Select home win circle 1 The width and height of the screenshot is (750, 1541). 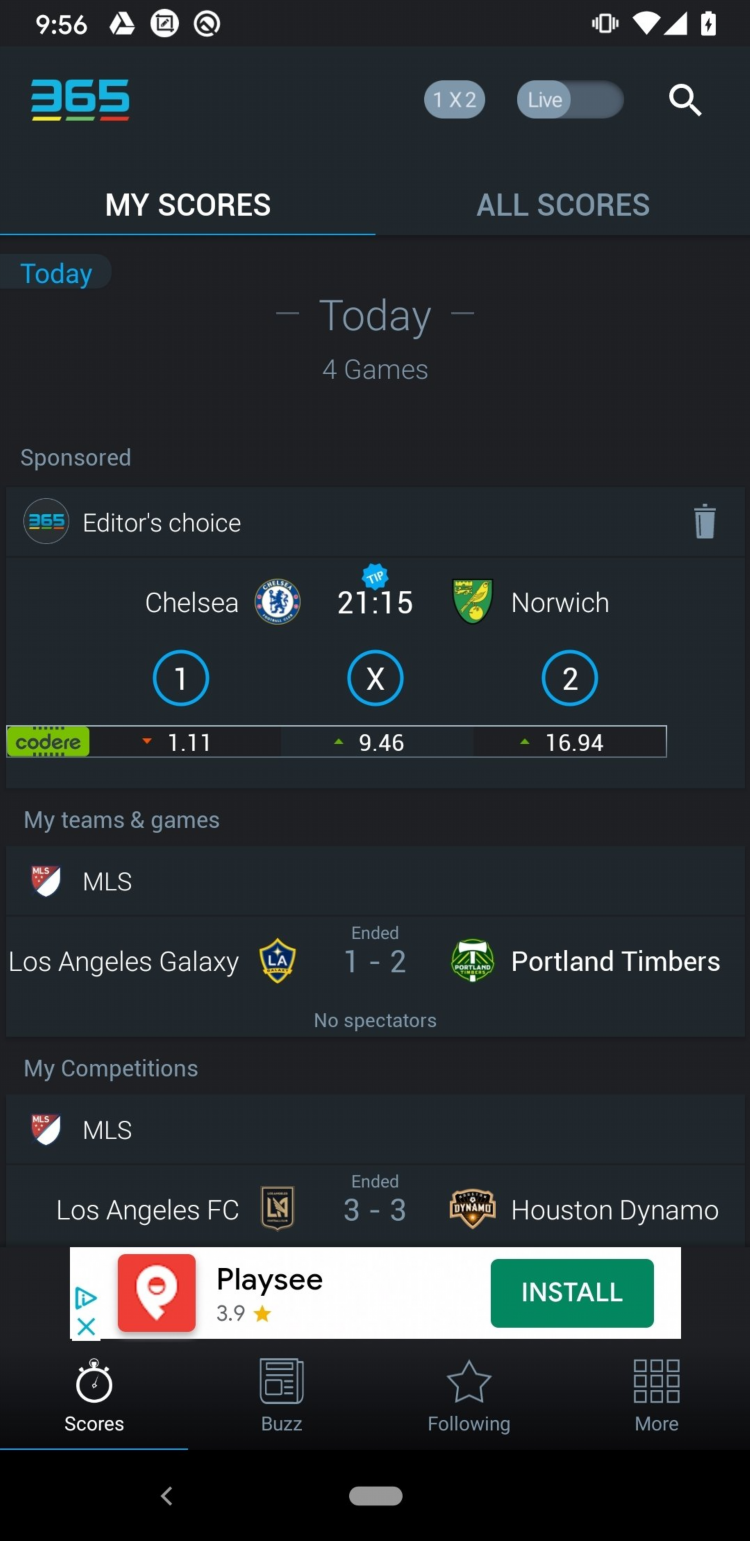coord(181,679)
